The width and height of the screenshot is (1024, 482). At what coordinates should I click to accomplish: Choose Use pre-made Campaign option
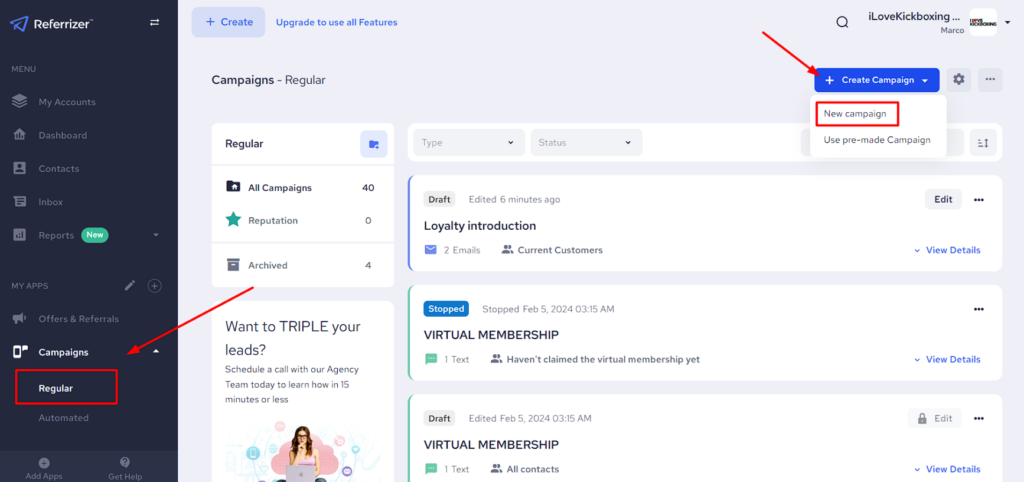click(876, 140)
